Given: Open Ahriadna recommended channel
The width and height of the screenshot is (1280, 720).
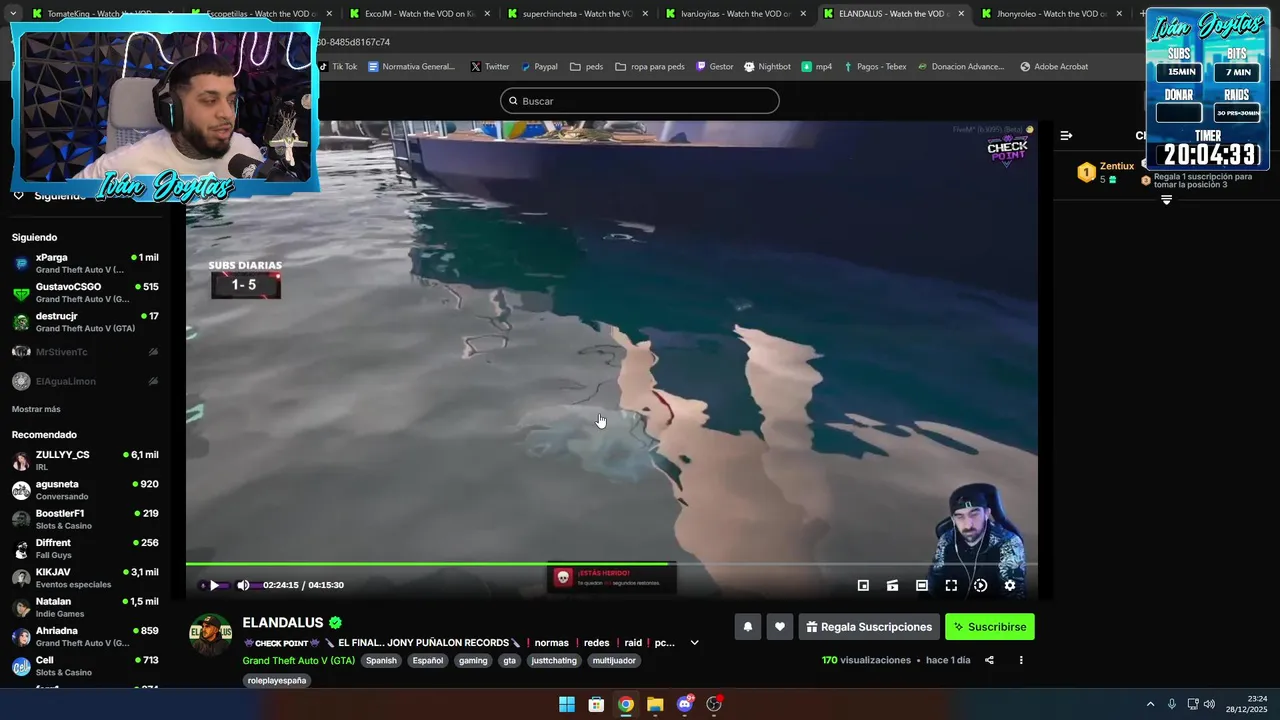Looking at the screenshot, I should pyautogui.click(x=85, y=637).
